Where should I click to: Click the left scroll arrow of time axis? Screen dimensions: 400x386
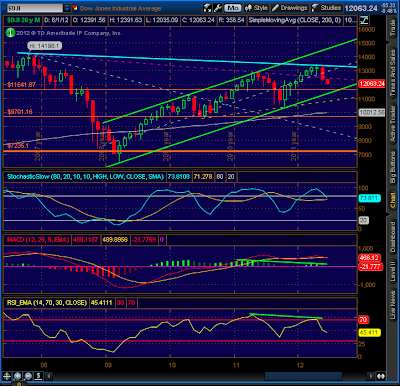coord(49,376)
